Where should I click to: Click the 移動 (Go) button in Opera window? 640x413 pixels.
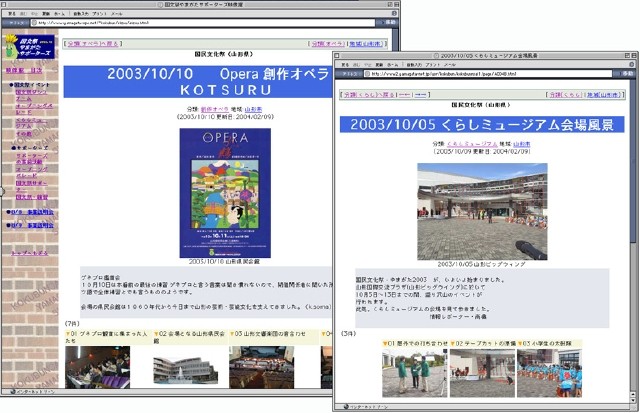[x=387, y=22]
